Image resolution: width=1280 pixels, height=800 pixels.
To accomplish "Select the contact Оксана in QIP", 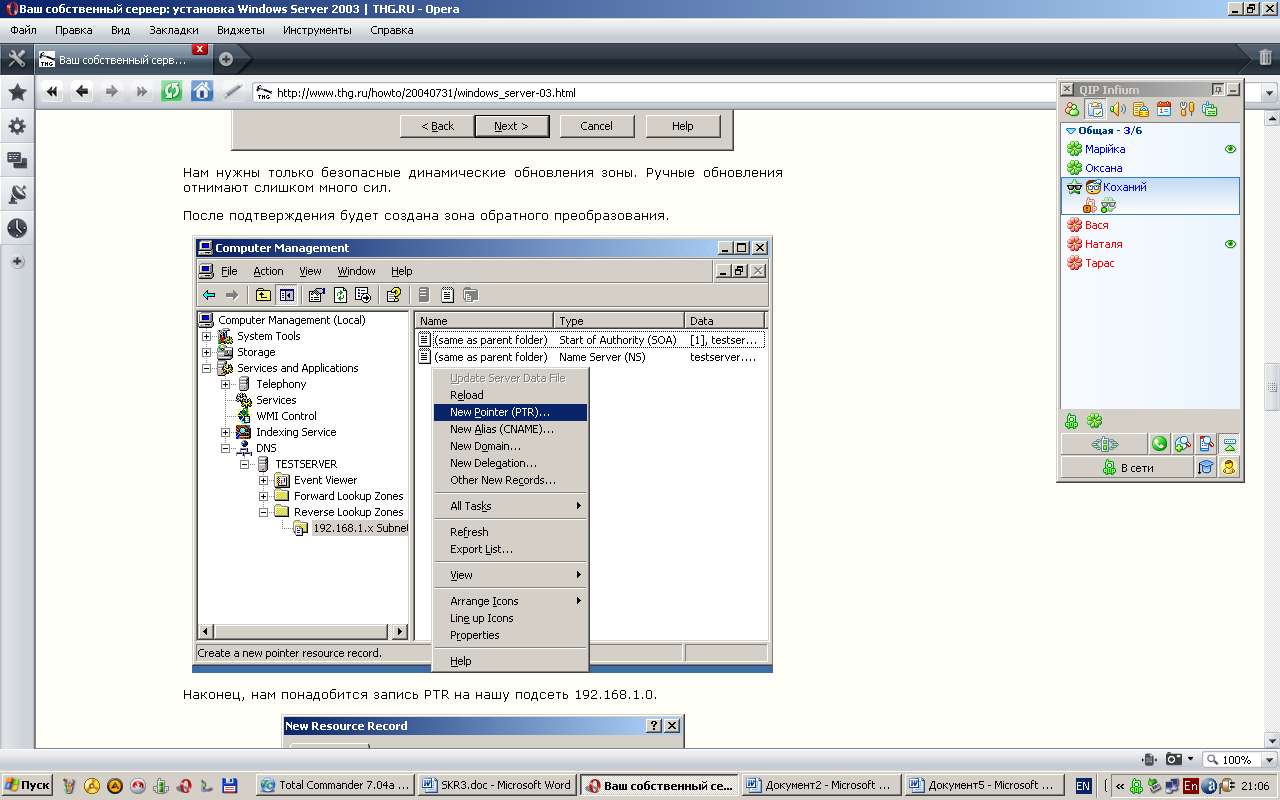I will point(1103,168).
